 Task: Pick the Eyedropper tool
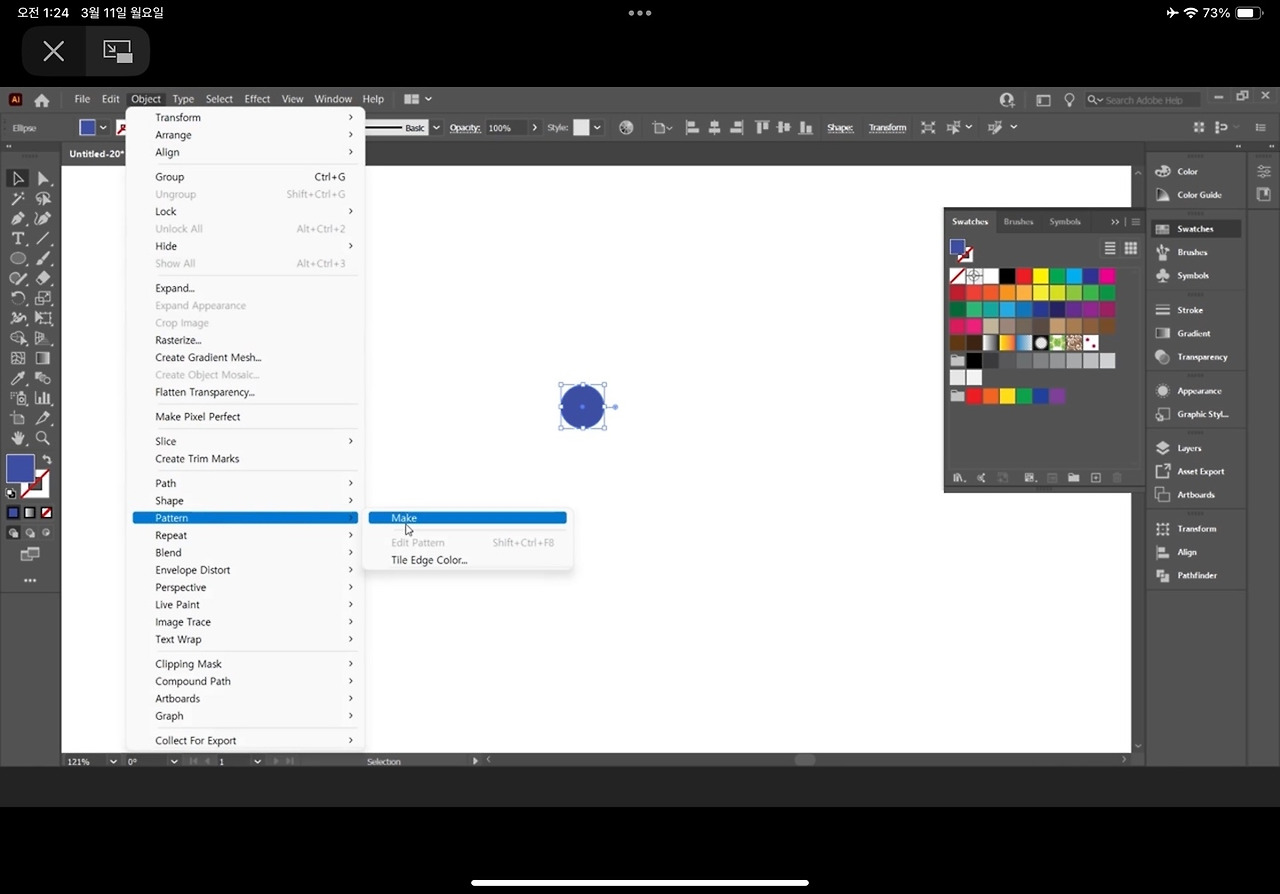pos(18,379)
